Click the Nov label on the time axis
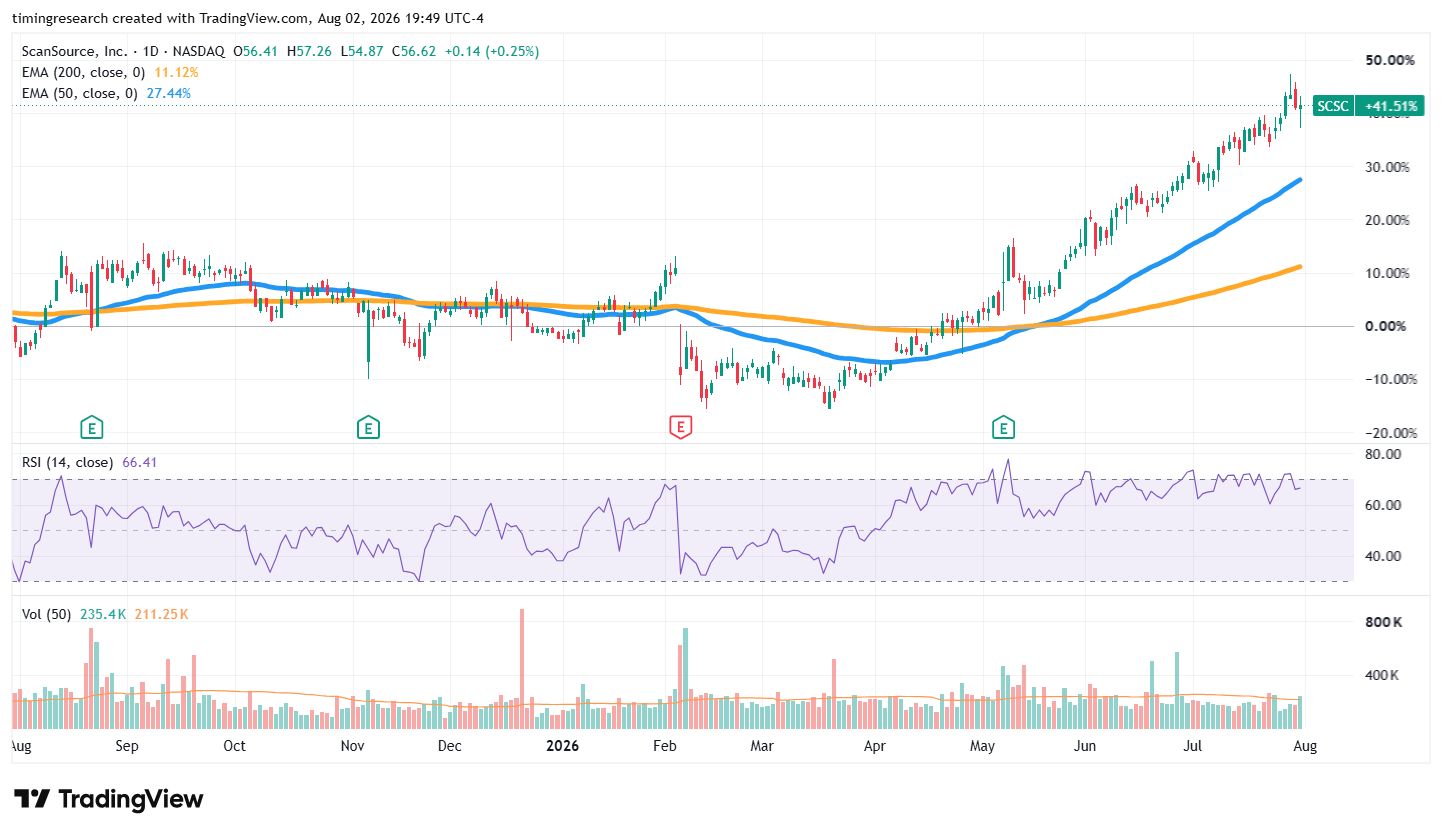Viewport: 1442px width, 835px height. tap(351, 746)
